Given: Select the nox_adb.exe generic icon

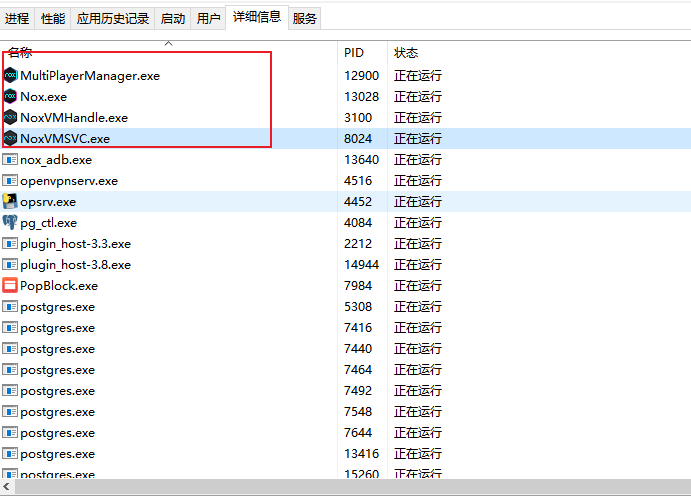Looking at the screenshot, I should 10,159.
